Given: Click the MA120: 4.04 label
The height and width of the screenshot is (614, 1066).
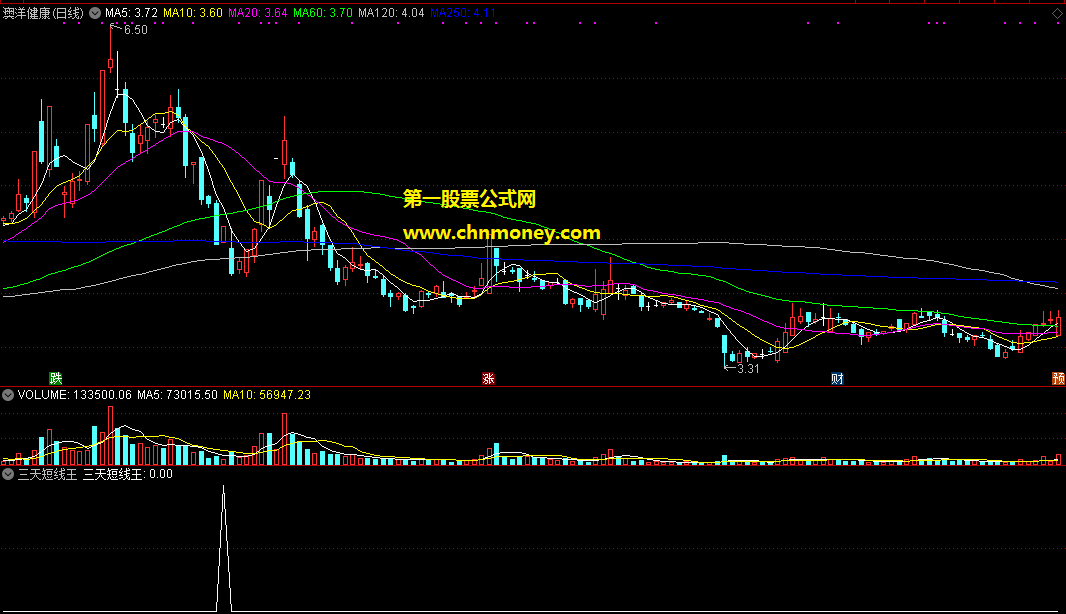Looking at the screenshot, I should tap(391, 13).
